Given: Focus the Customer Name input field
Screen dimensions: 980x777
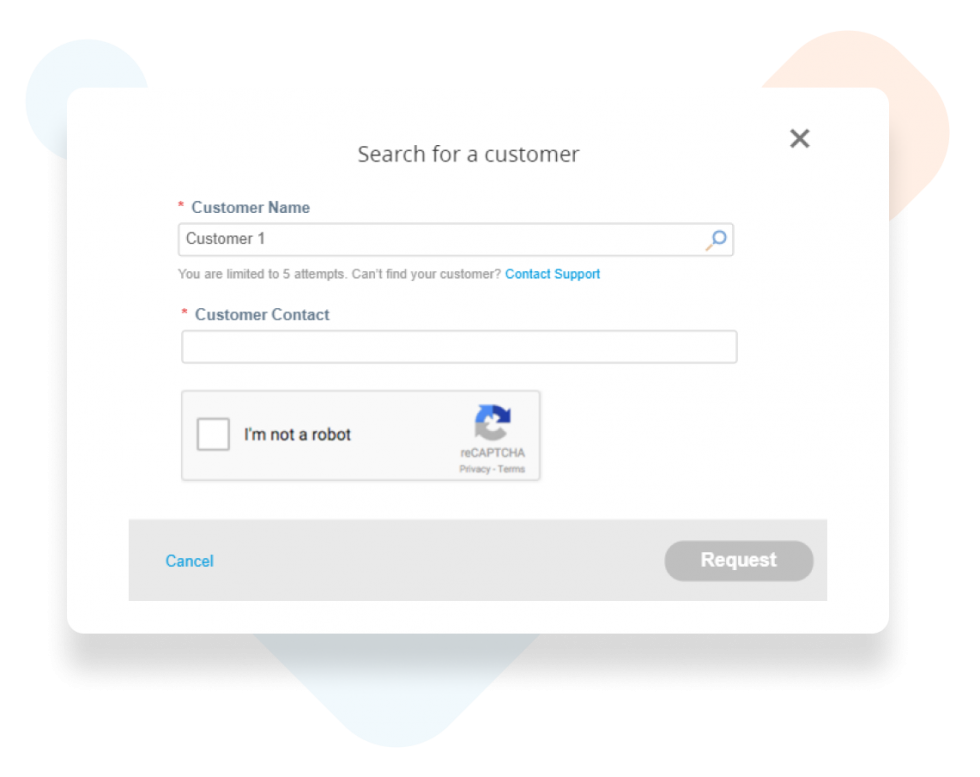Looking at the screenshot, I should (x=456, y=239).
